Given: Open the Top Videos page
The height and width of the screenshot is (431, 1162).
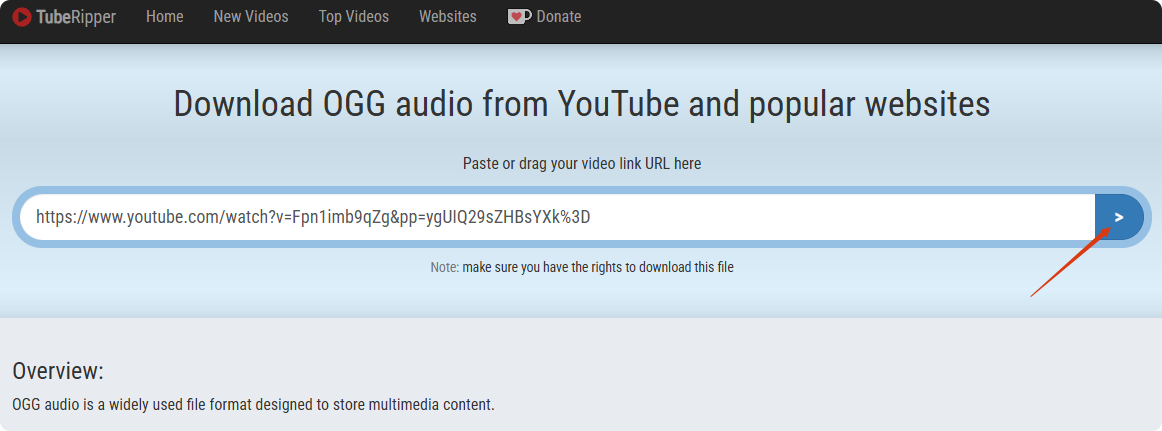Looking at the screenshot, I should point(353,17).
